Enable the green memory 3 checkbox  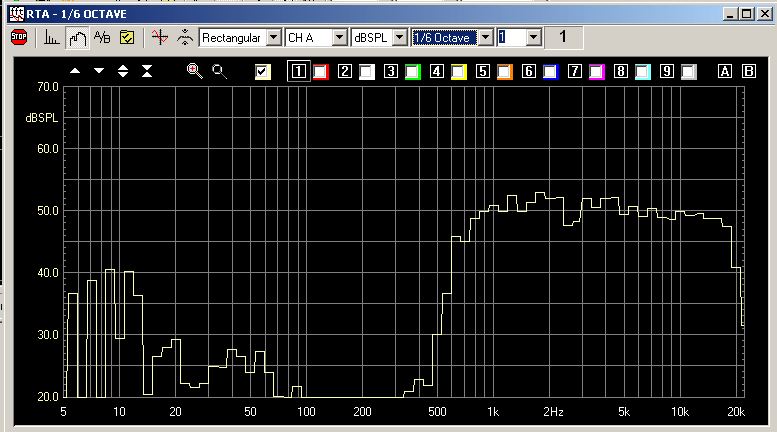[412, 71]
